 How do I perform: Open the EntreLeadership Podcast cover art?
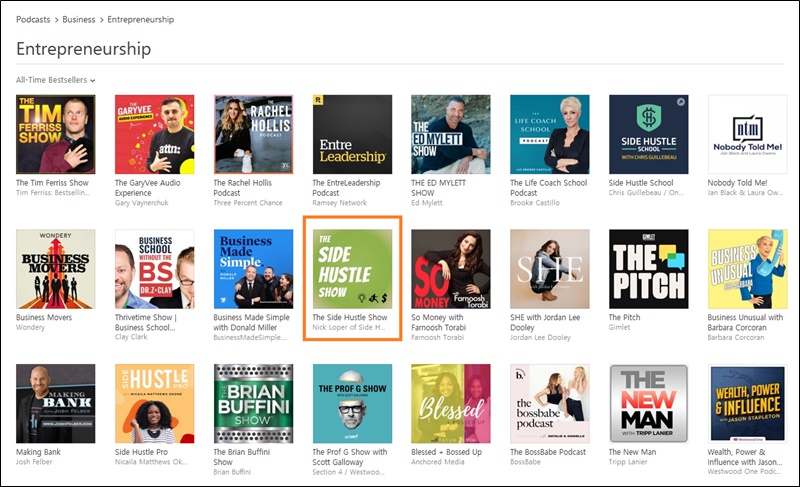coord(353,134)
